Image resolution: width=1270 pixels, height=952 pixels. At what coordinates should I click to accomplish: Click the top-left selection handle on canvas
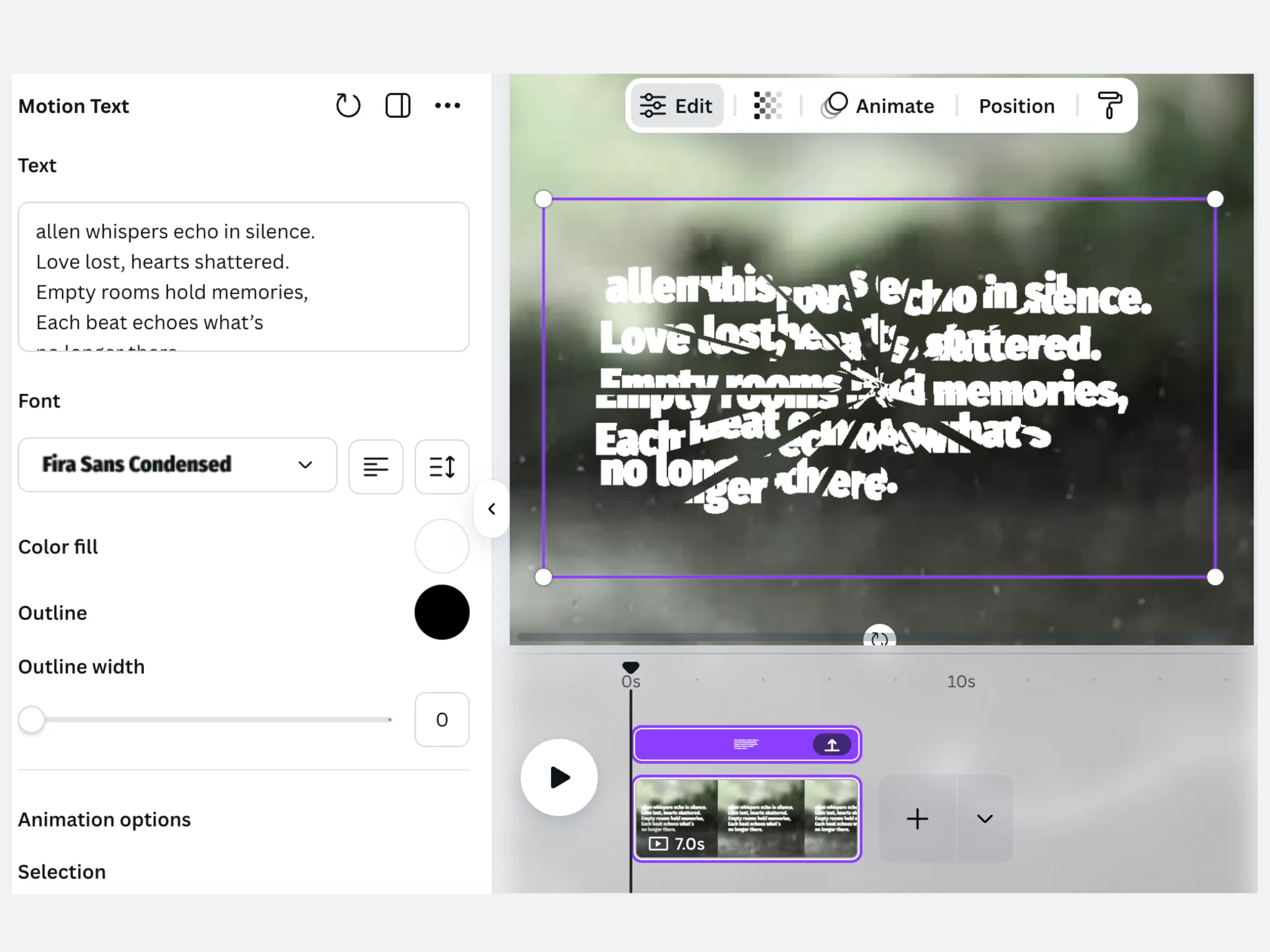click(543, 199)
